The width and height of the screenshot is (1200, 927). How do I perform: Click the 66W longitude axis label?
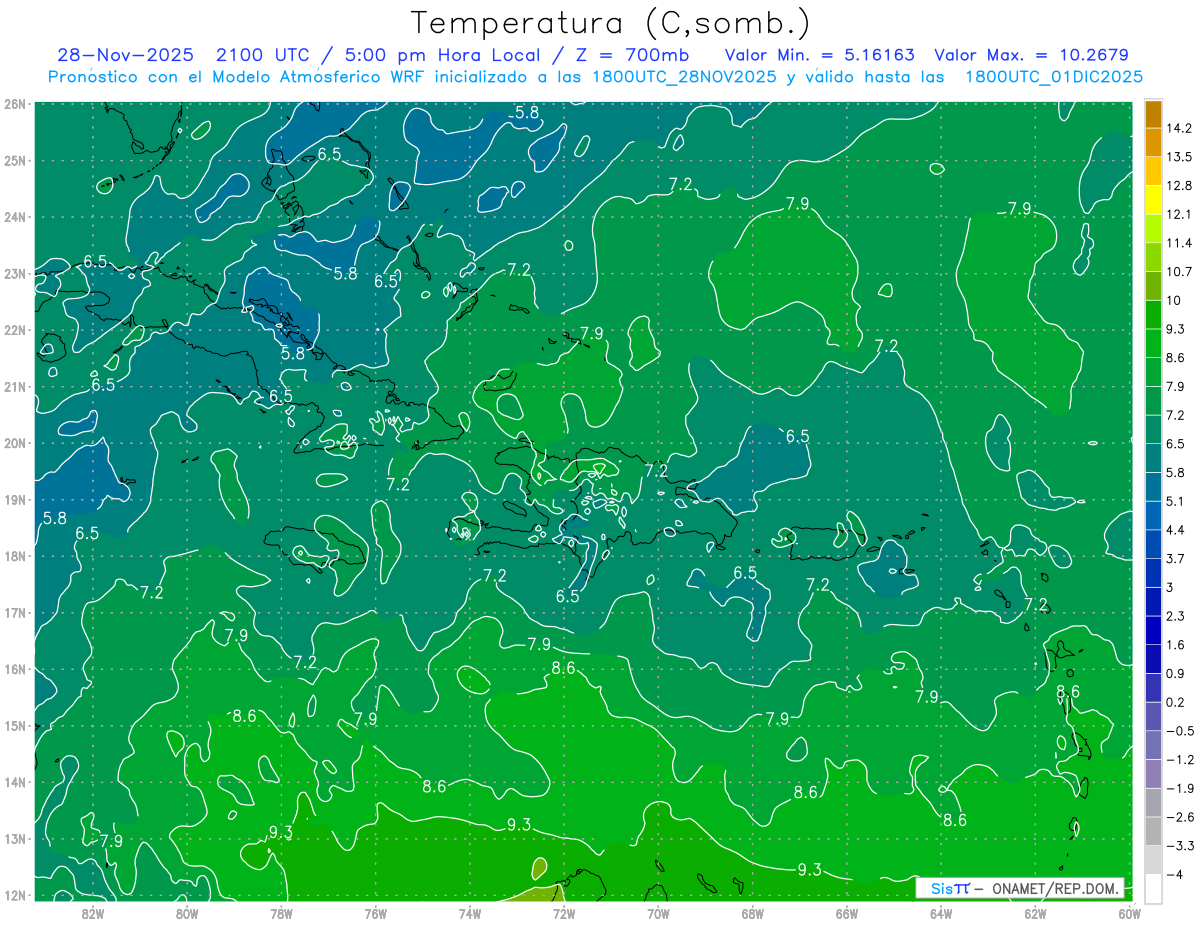pyautogui.click(x=847, y=914)
